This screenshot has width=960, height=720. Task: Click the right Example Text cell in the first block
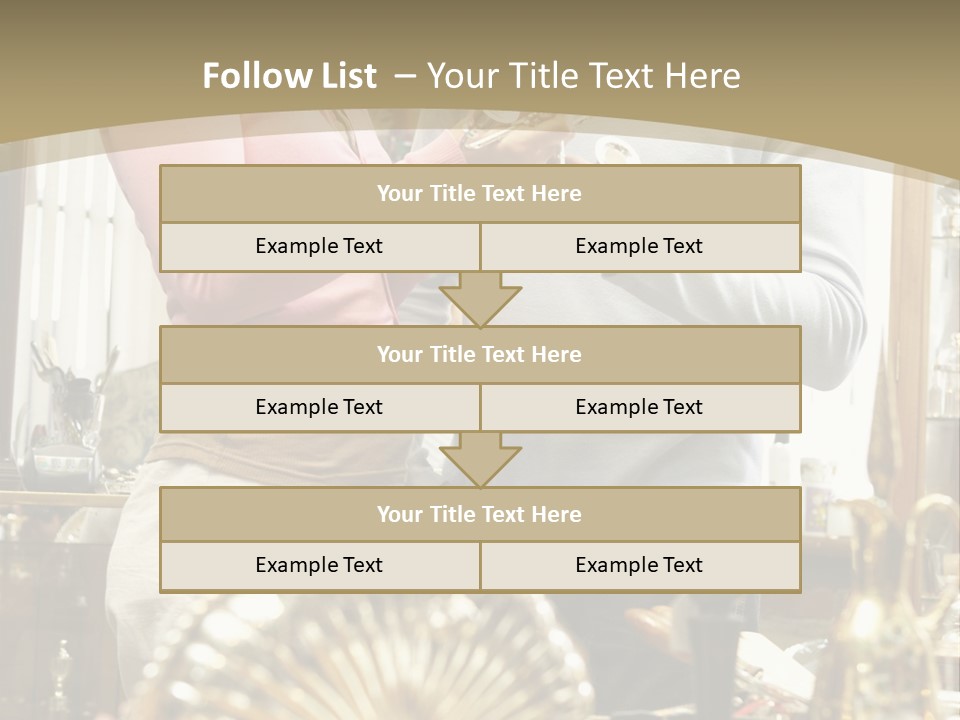pyautogui.click(x=640, y=246)
